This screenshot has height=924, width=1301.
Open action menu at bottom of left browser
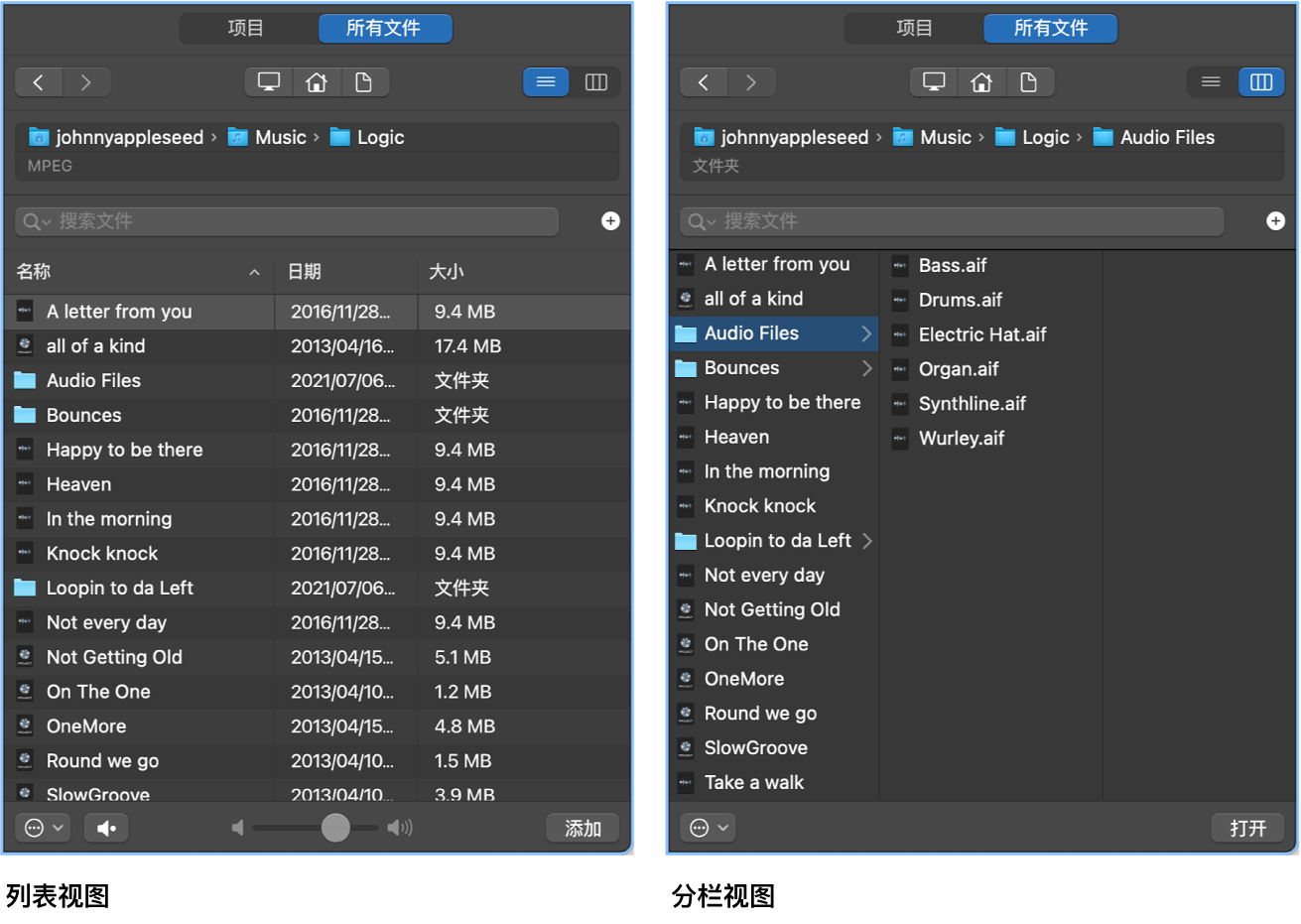[43, 828]
